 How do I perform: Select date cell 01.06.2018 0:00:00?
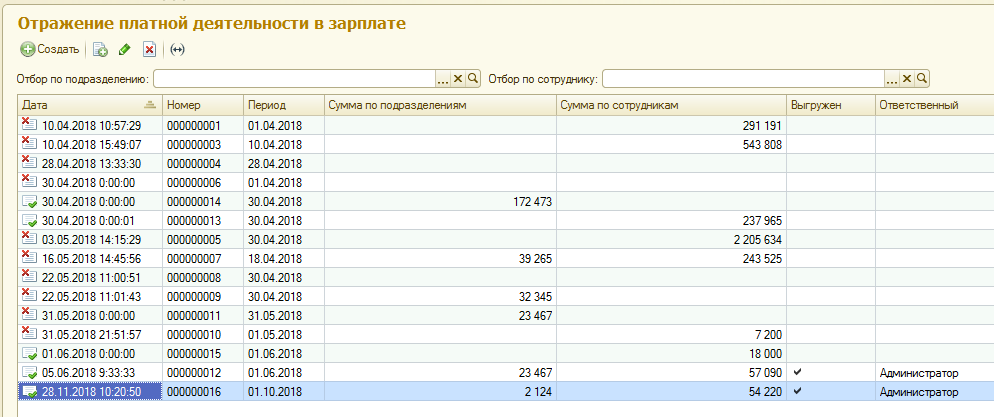coord(89,354)
